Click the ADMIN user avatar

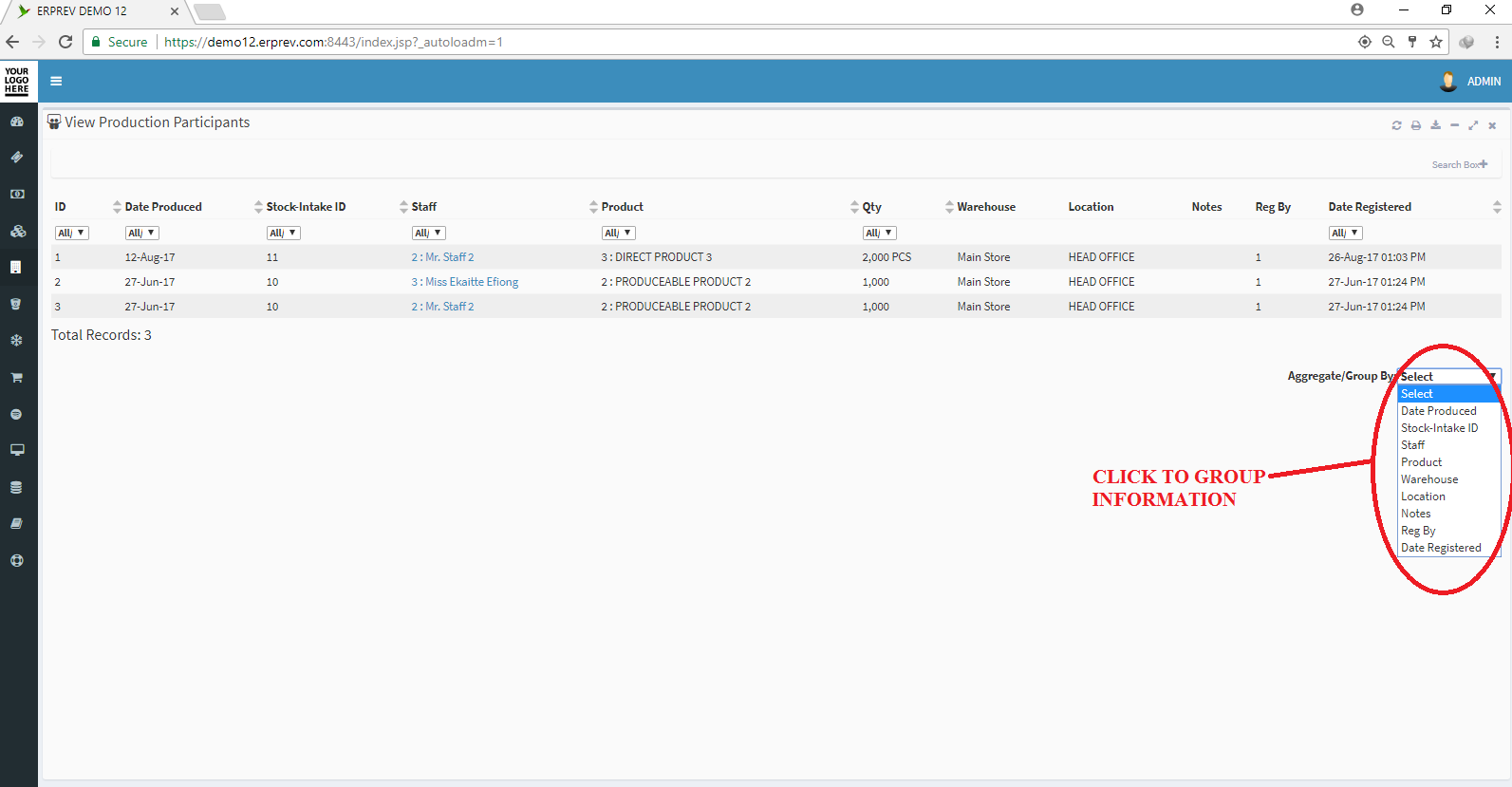click(1447, 82)
